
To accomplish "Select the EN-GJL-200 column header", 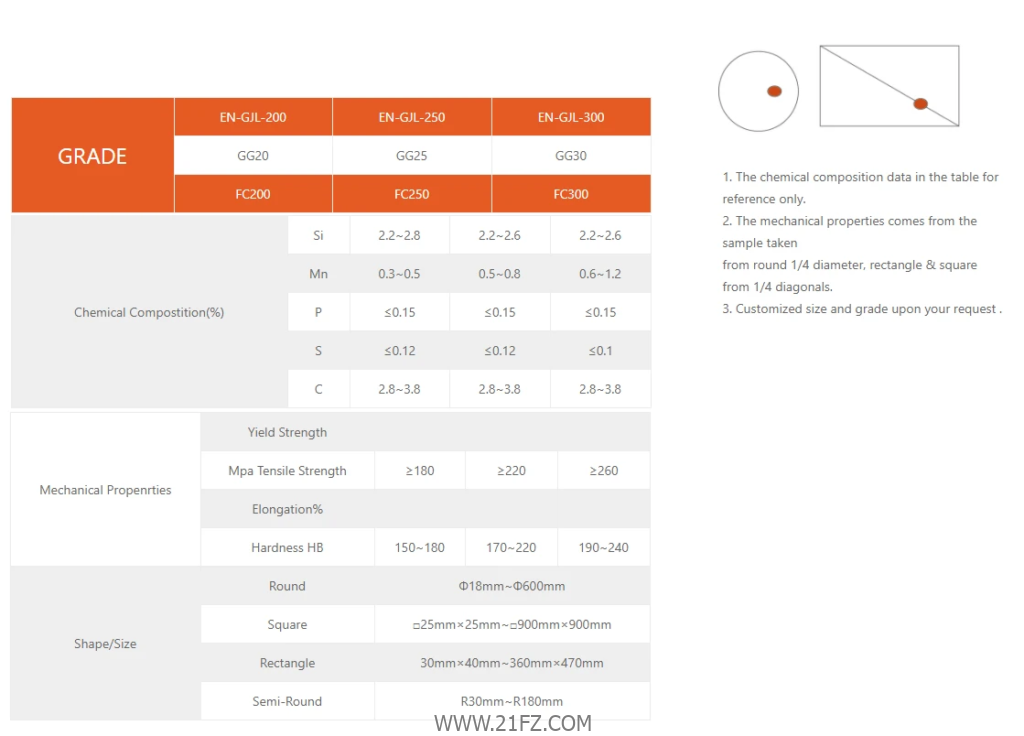I will [x=253, y=117].
